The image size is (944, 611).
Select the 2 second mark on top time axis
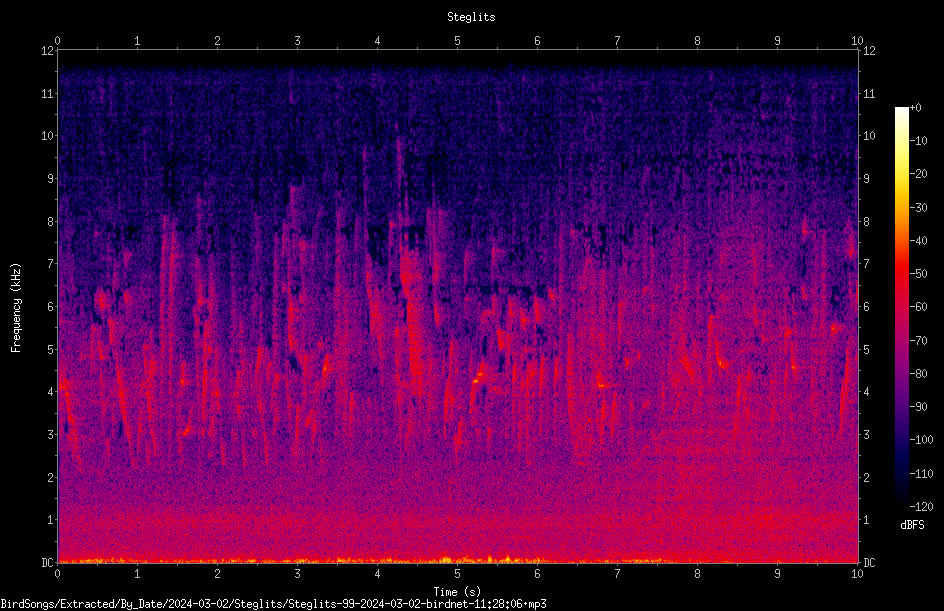217,41
